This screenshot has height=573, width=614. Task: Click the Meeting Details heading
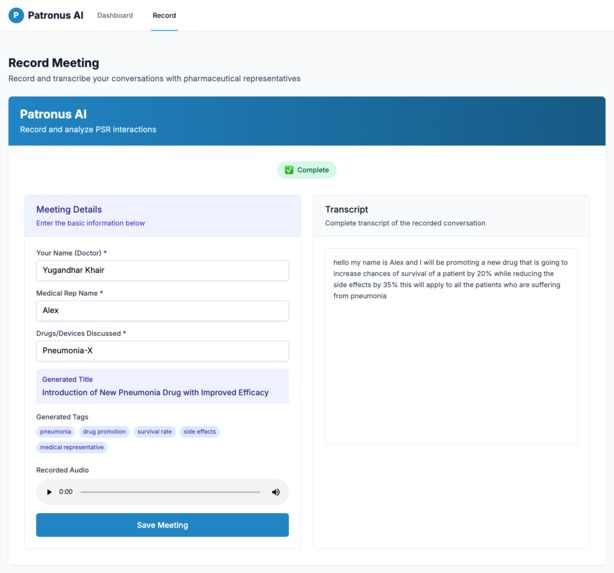(69, 210)
